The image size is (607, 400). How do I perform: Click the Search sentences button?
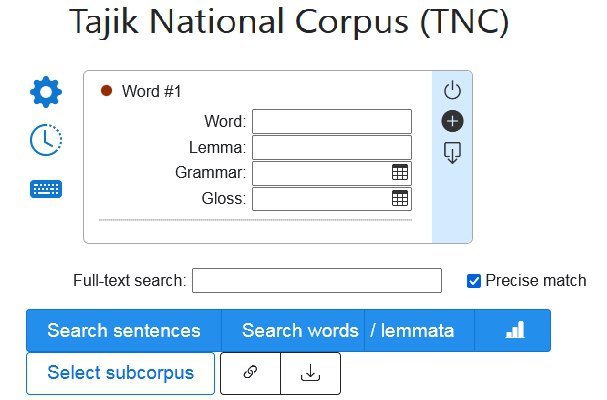coord(124,330)
